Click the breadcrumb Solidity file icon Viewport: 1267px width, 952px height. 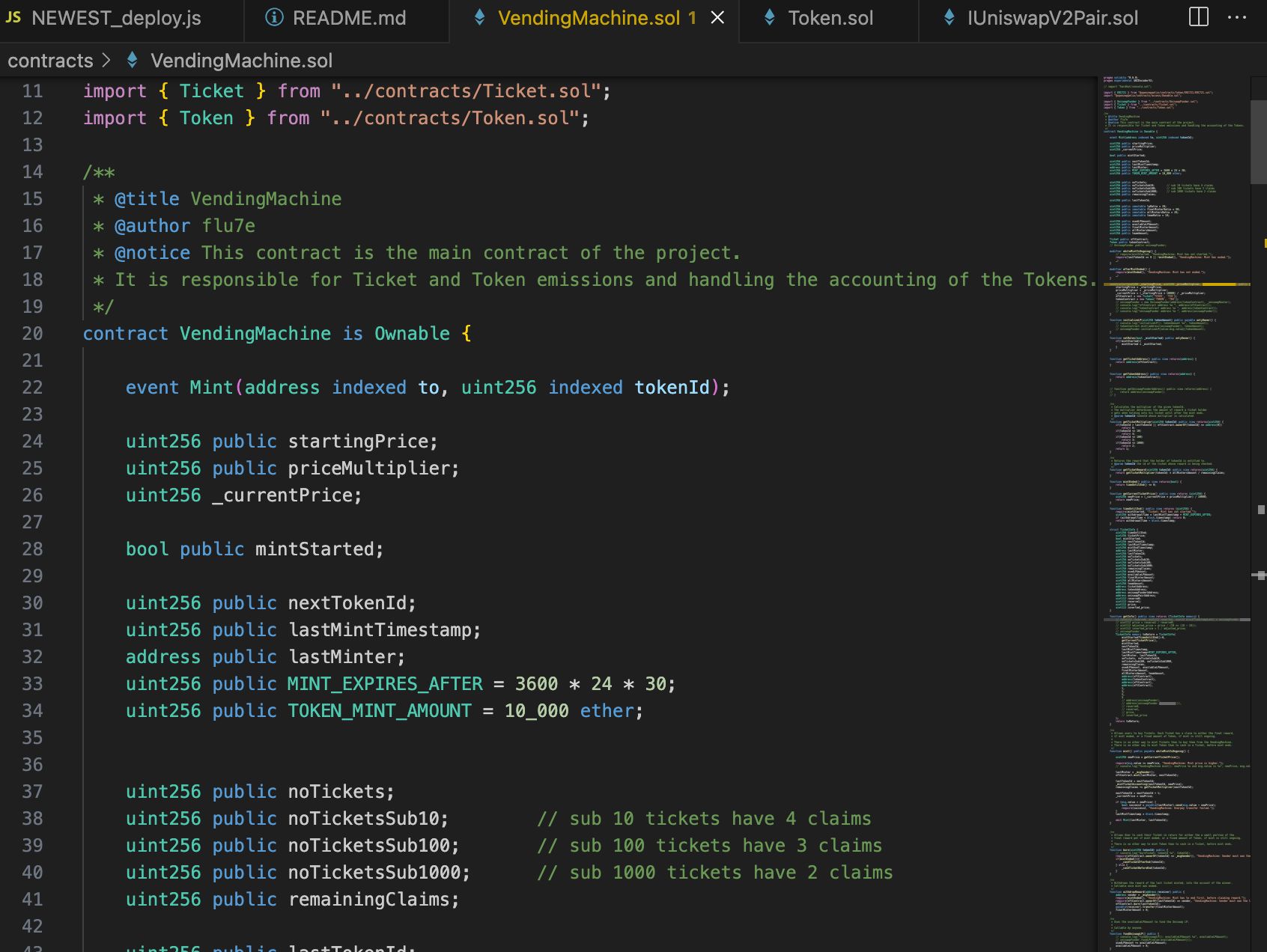pos(132,60)
